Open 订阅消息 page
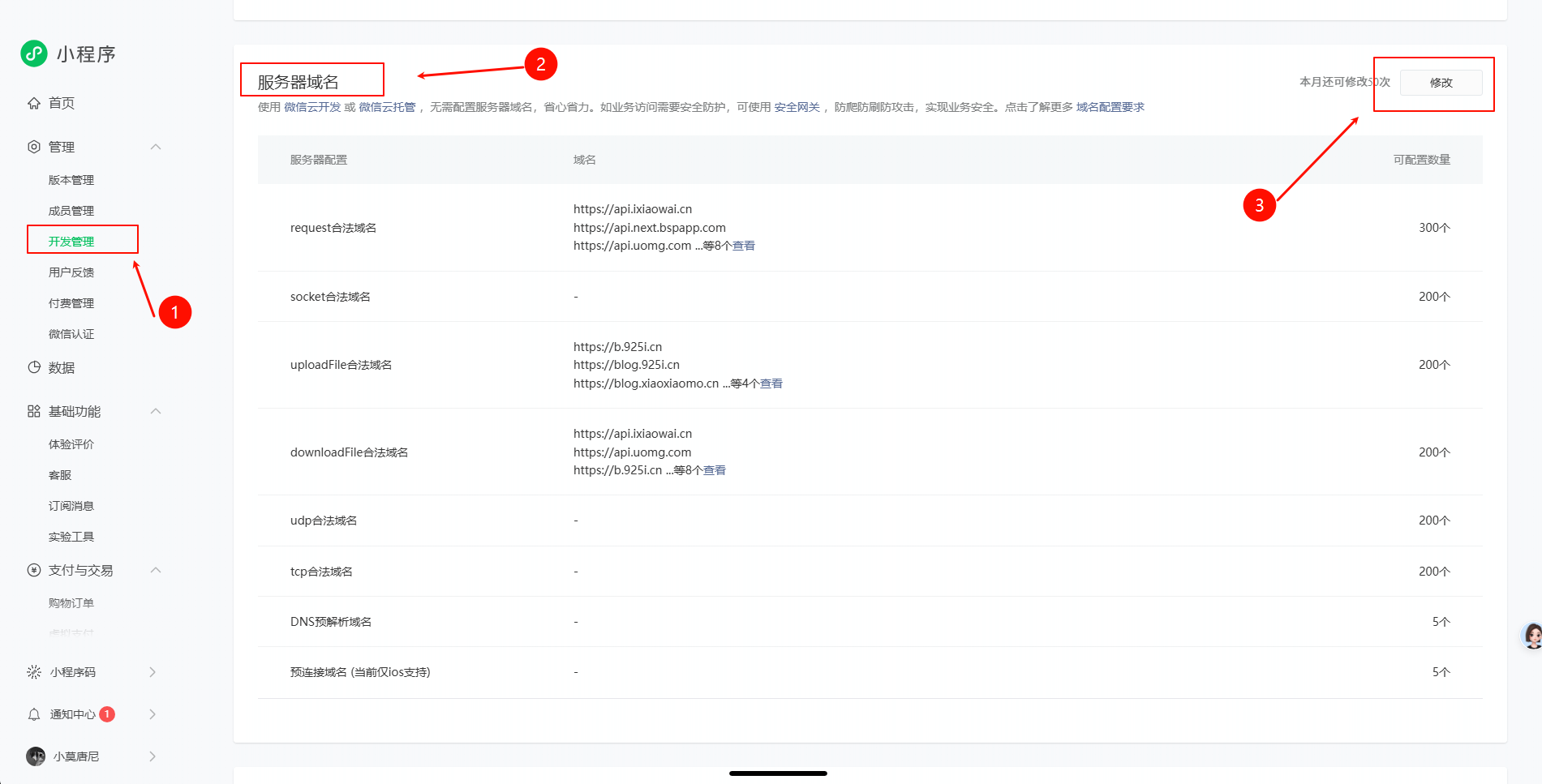The width and height of the screenshot is (1542, 784). coord(71,506)
